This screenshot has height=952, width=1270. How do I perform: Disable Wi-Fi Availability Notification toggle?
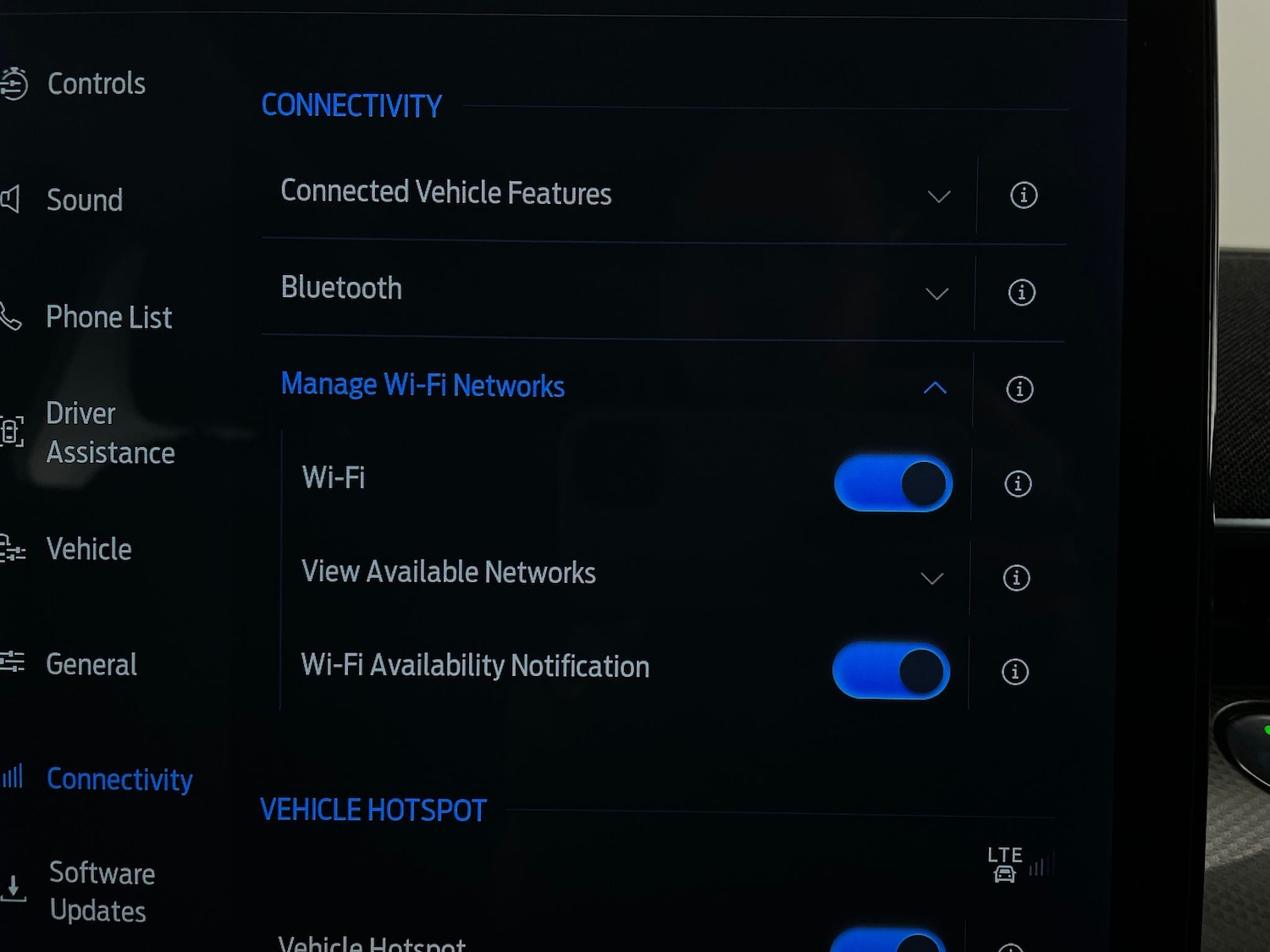tap(891, 671)
